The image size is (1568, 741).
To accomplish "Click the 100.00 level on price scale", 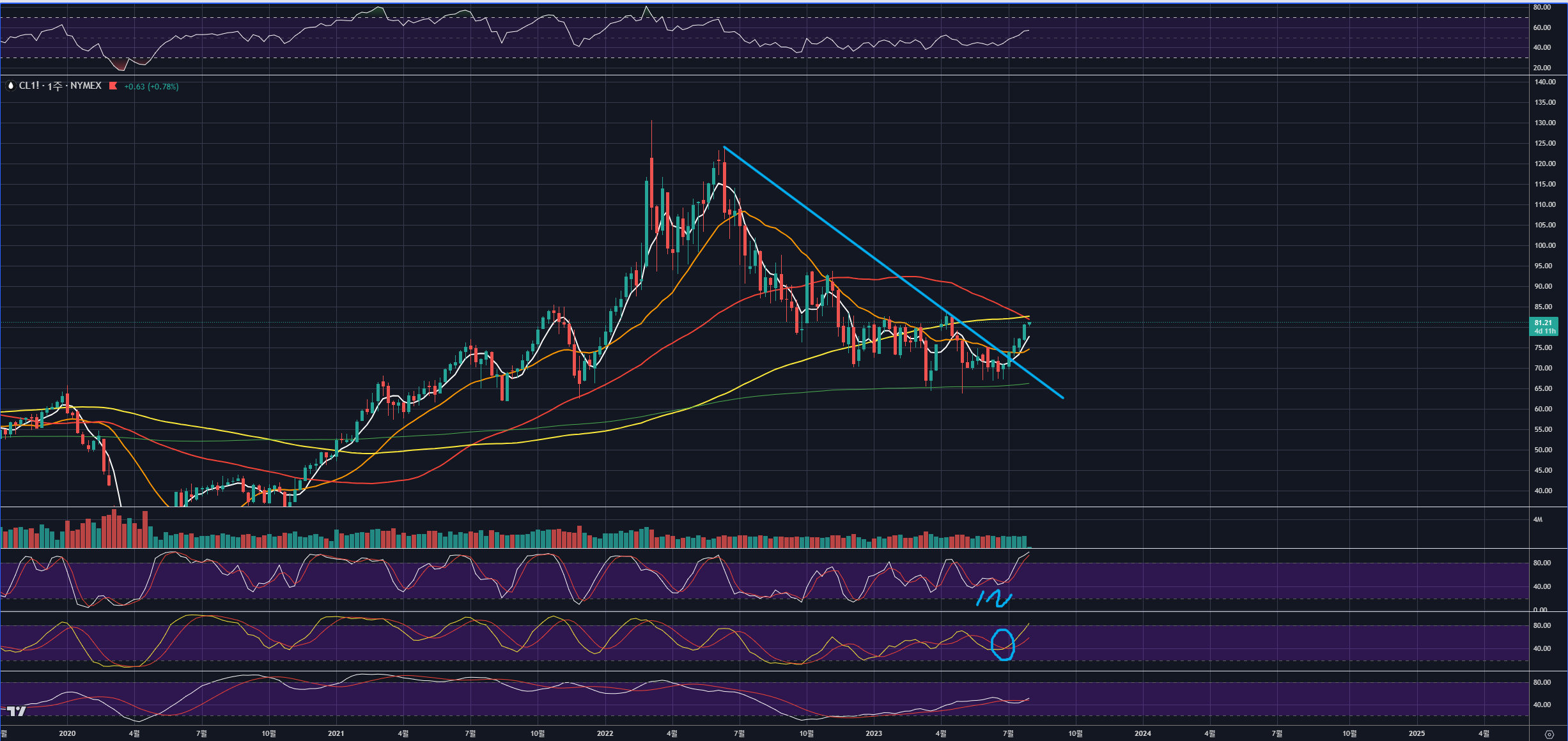I will tap(1545, 245).
